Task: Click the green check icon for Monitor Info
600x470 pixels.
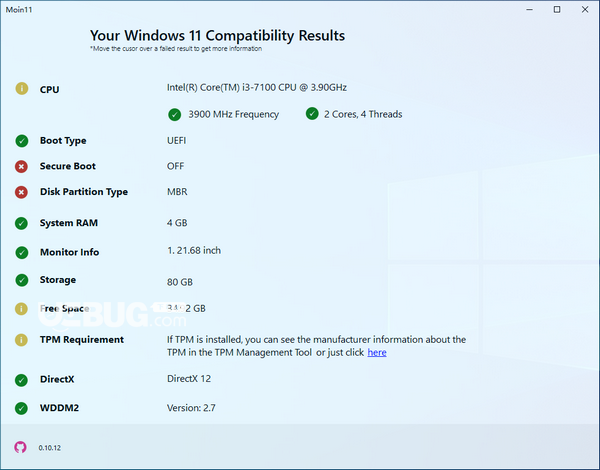Action: coord(22,253)
